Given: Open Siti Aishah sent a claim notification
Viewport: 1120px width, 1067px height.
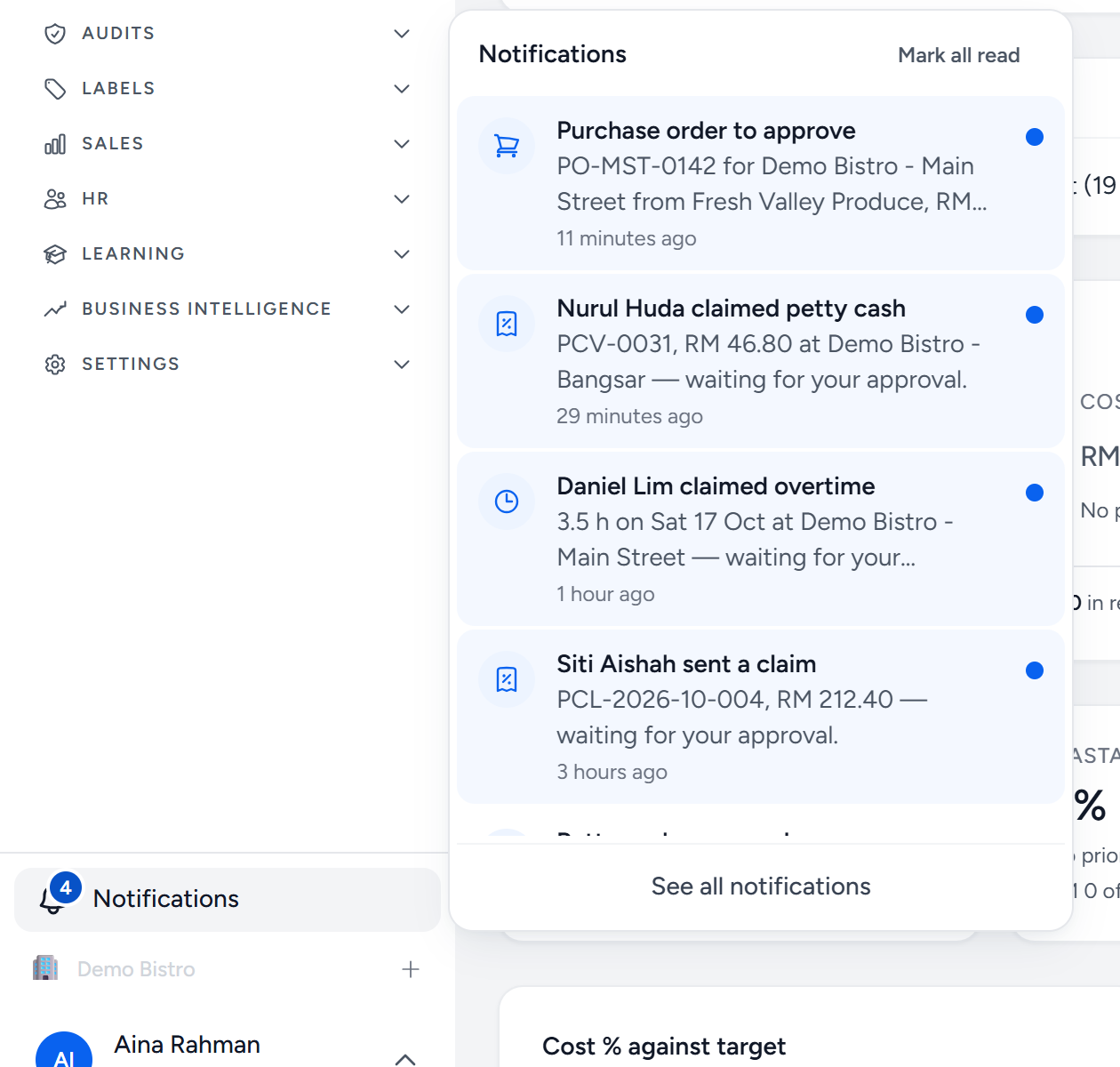Looking at the screenshot, I should (761, 717).
